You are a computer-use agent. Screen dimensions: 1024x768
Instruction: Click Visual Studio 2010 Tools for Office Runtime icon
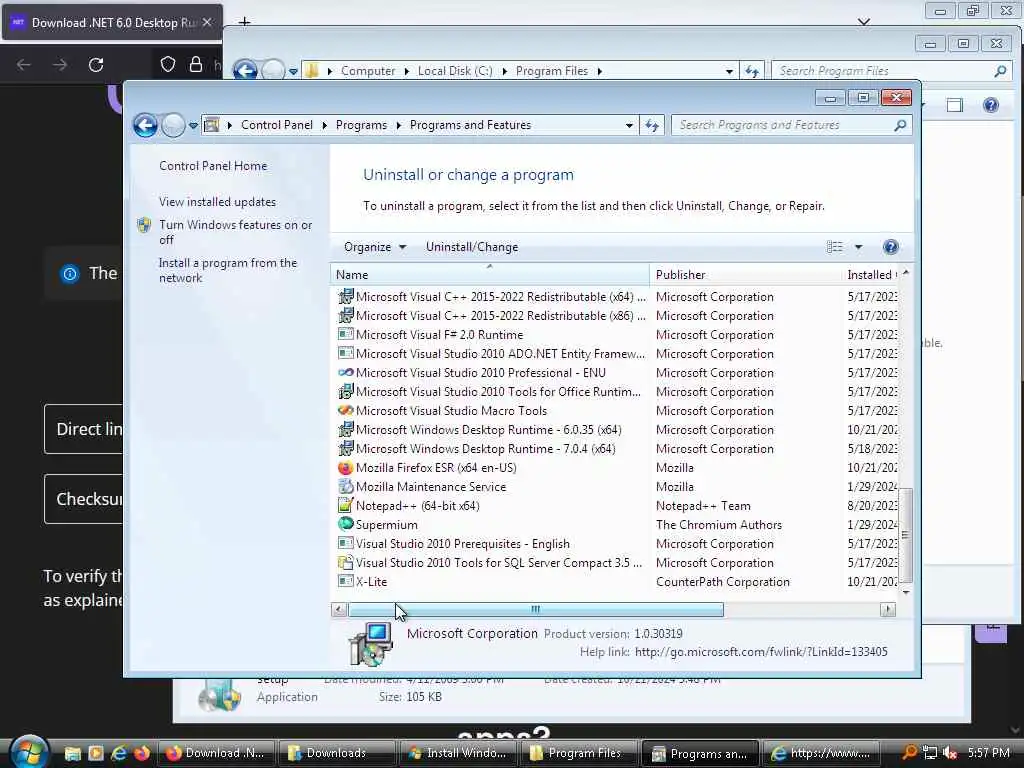(345, 391)
